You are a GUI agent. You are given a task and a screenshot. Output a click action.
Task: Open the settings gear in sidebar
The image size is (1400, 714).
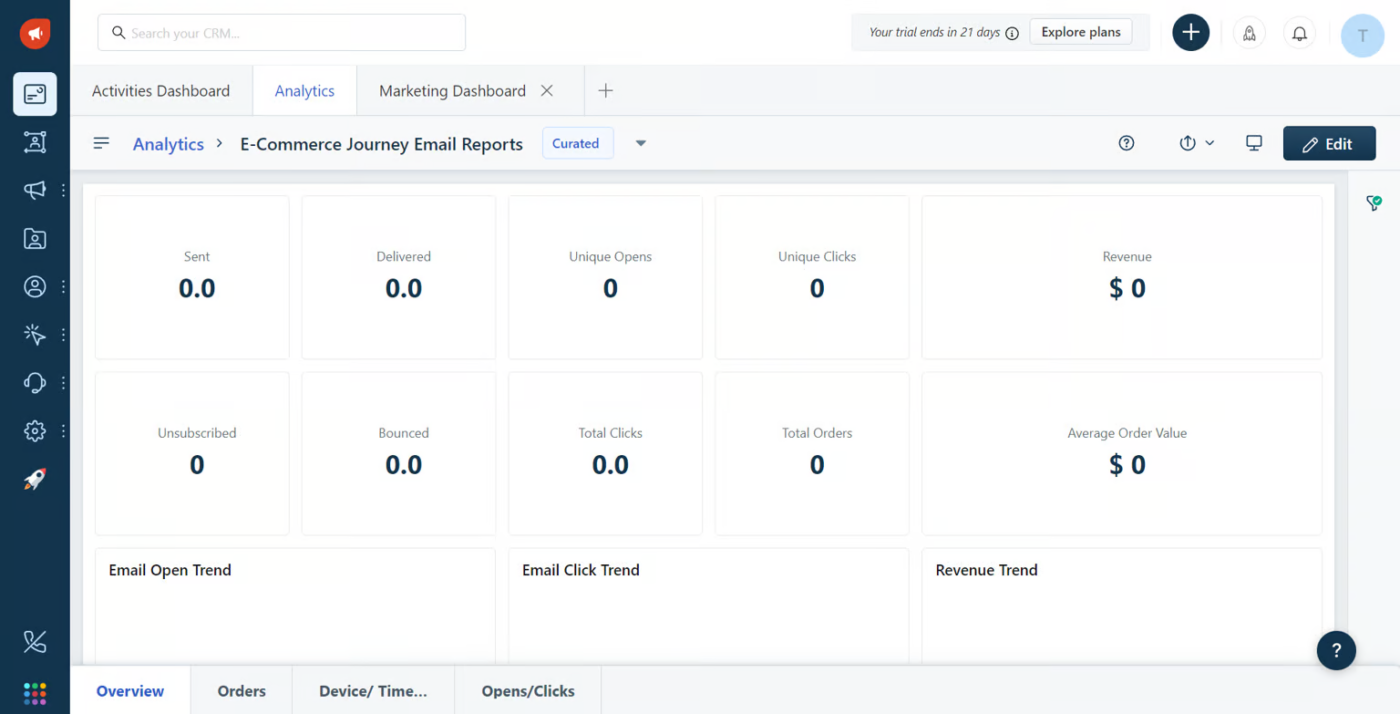(35, 431)
